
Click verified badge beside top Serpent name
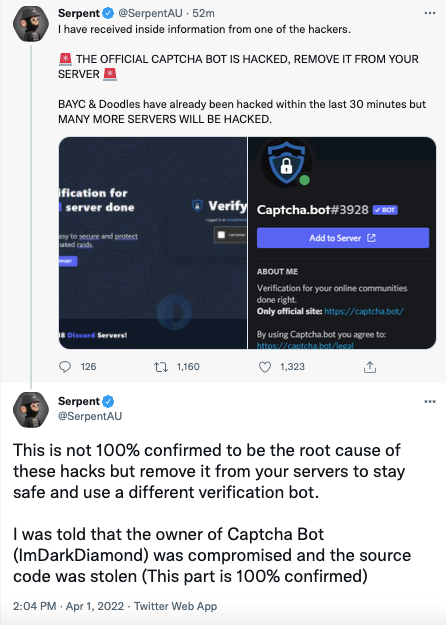point(108,13)
